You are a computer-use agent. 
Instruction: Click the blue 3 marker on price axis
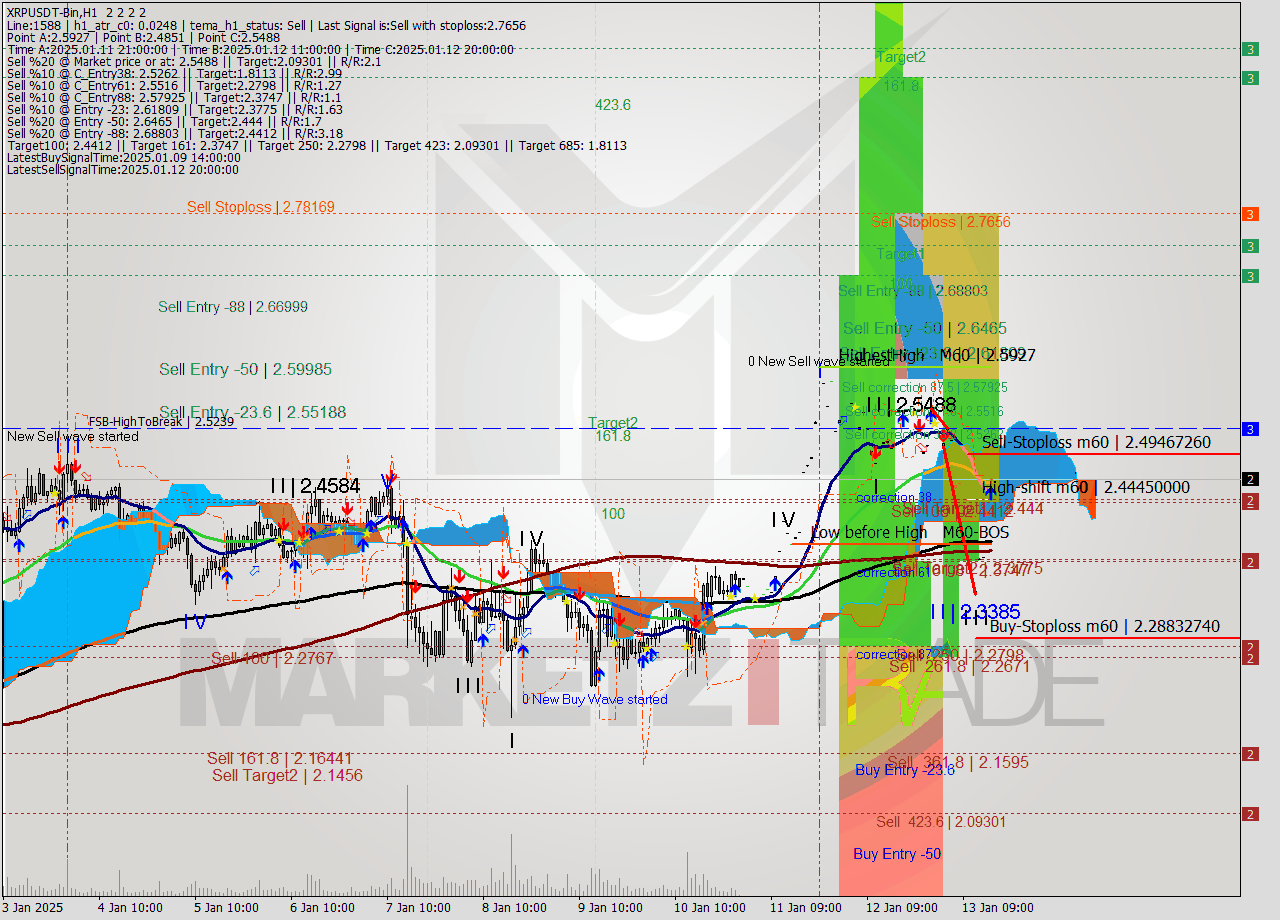coord(1250,429)
